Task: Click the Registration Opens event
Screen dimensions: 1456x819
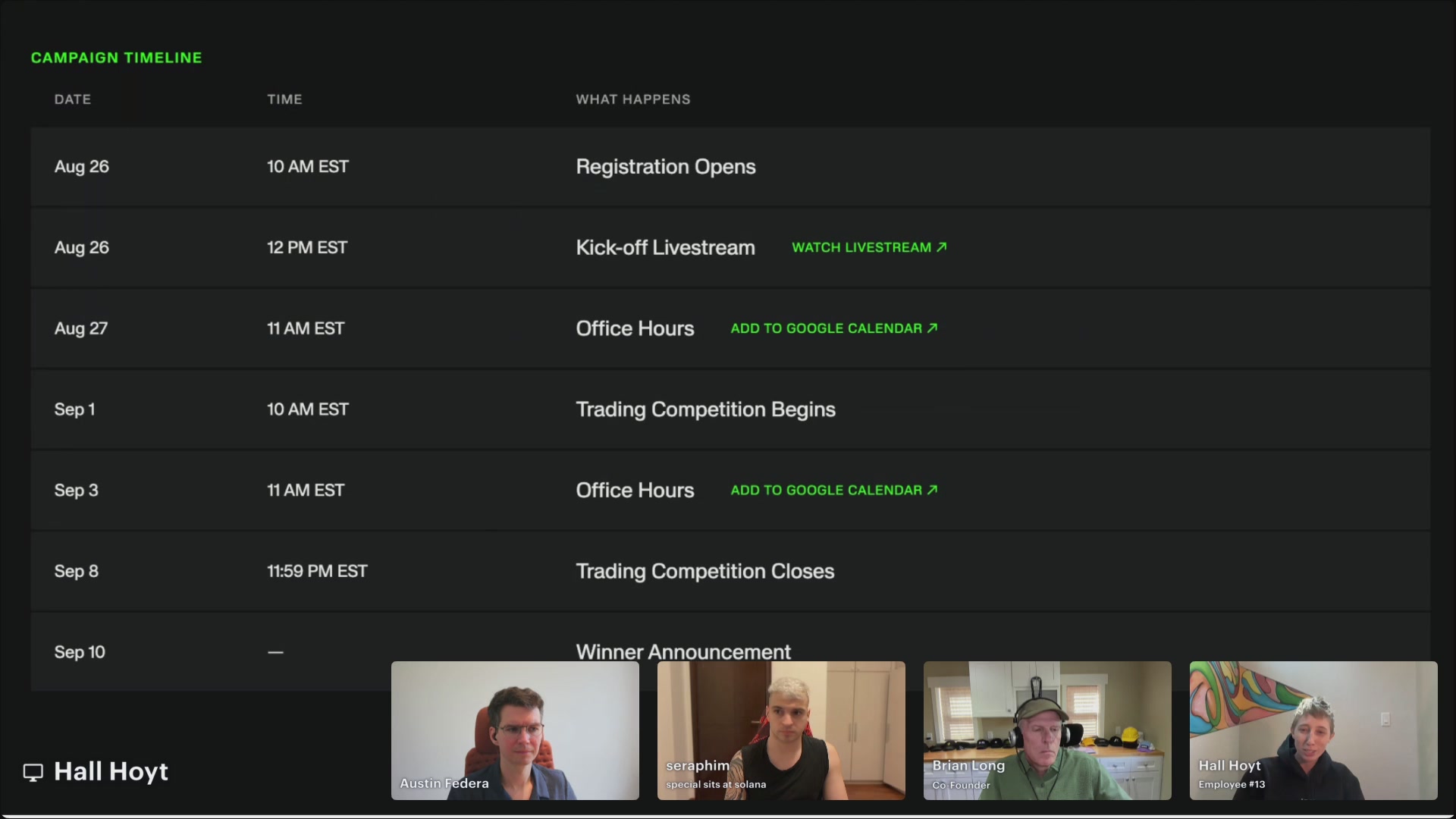Action: click(x=666, y=167)
